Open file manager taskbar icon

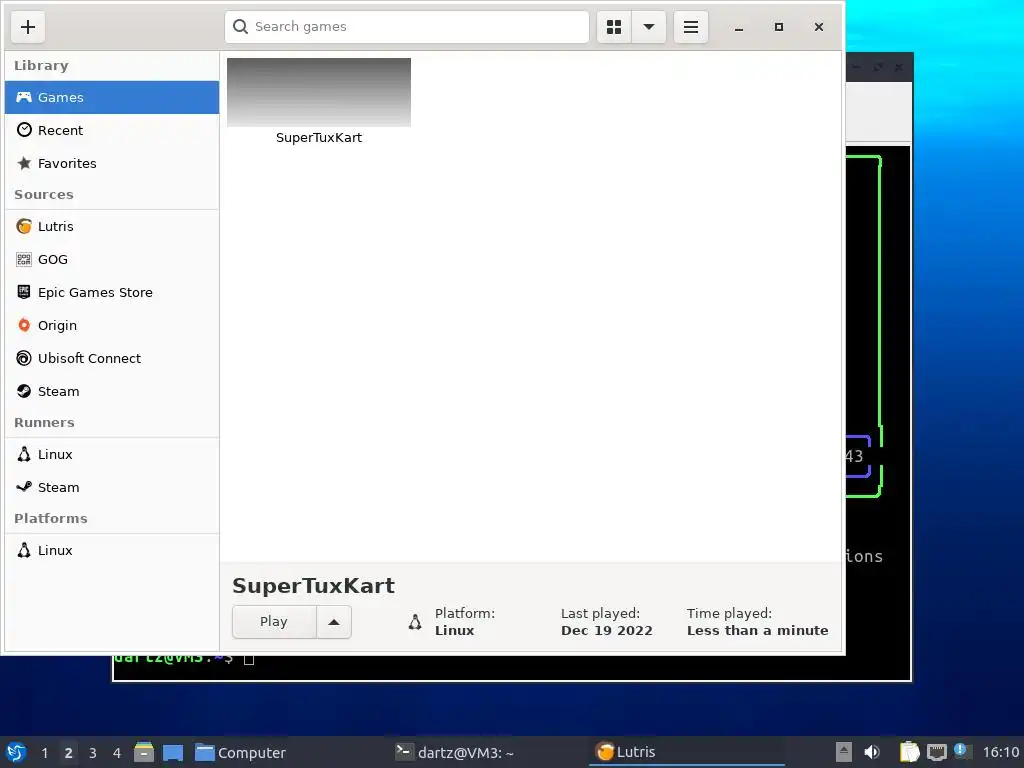144,752
